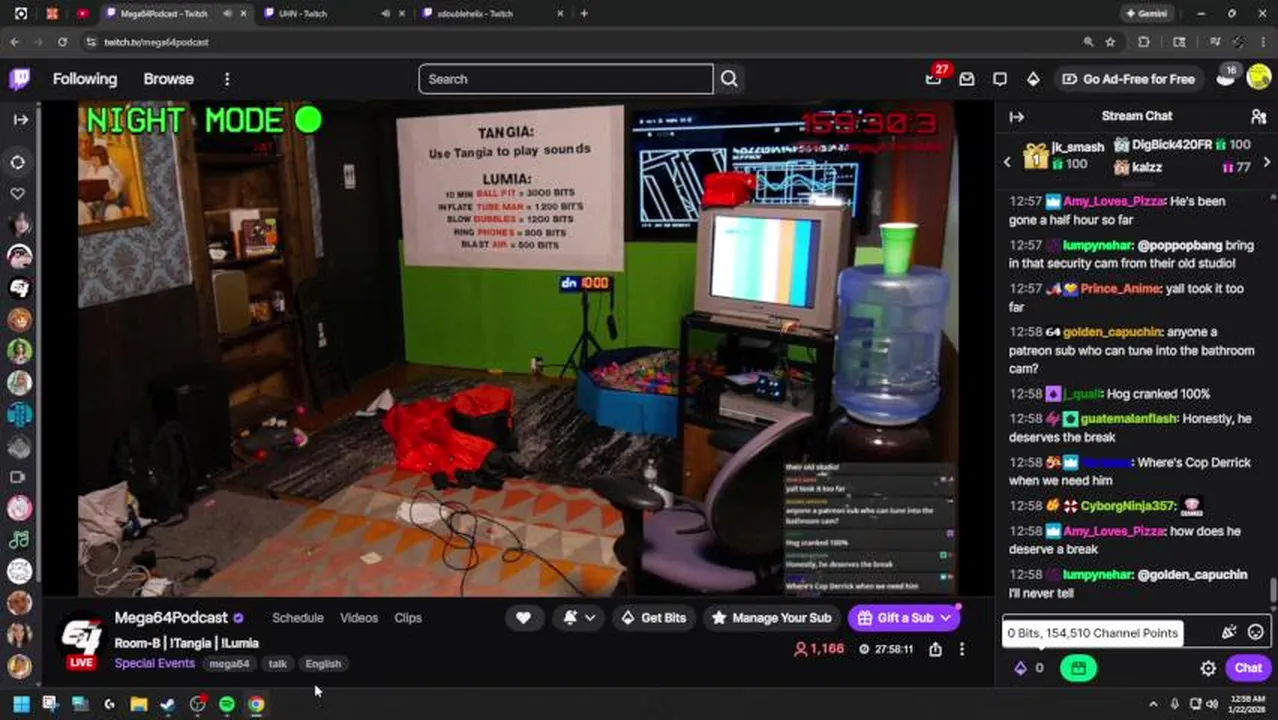Open the user profile avatar menu
This screenshot has height=720, width=1278.
coord(1259,78)
